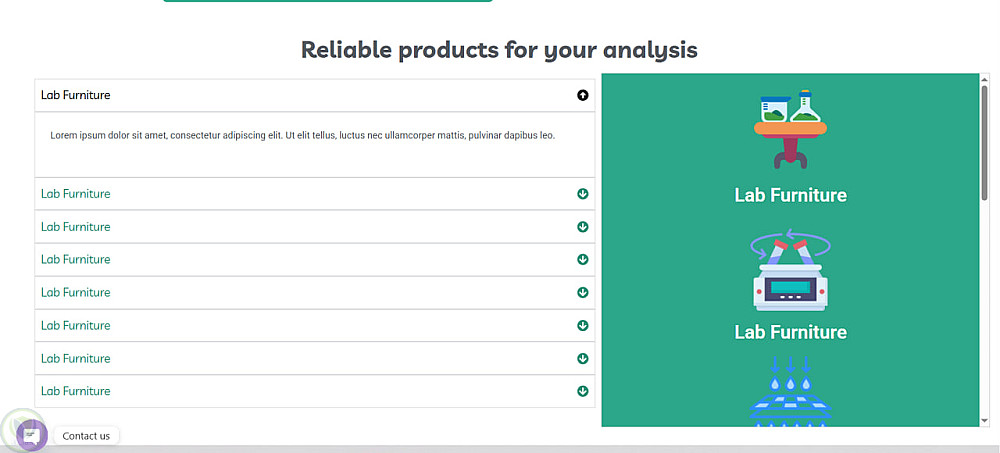Click the down-arrow icon on the first collapsed row

point(583,194)
